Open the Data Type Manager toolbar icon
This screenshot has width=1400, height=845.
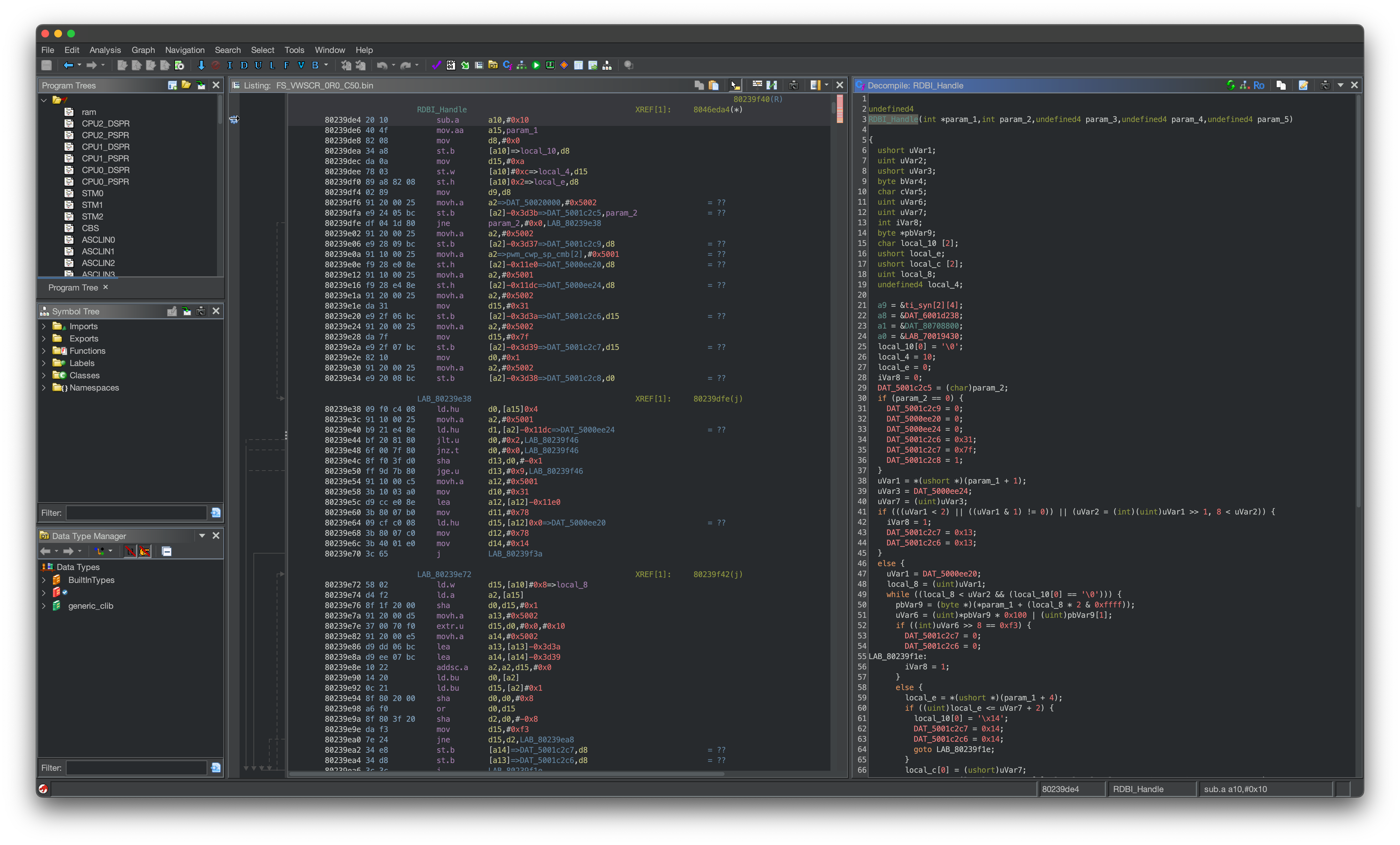[x=493, y=65]
